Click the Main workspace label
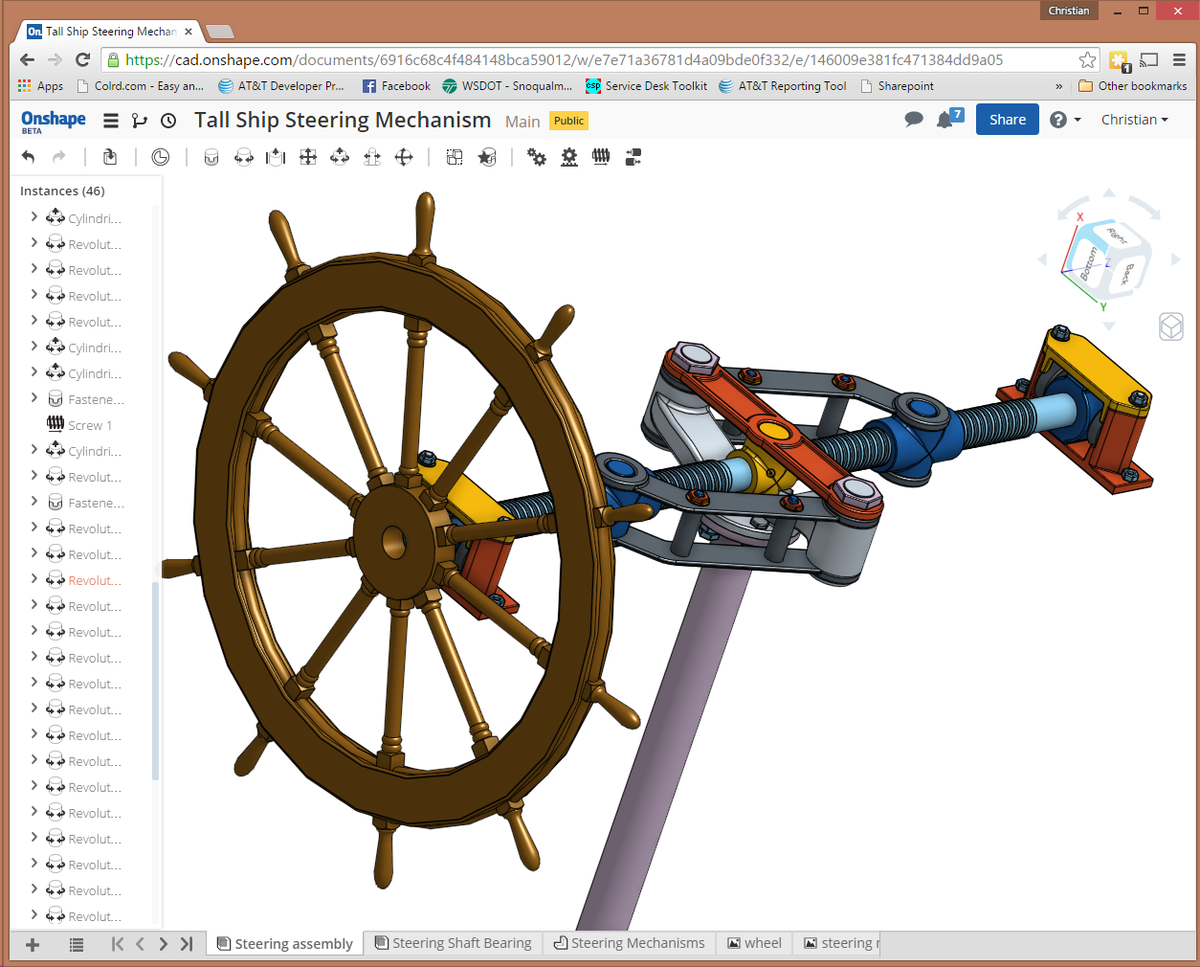The width and height of the screenshot is (1200, 967). (x=522, y=121)
